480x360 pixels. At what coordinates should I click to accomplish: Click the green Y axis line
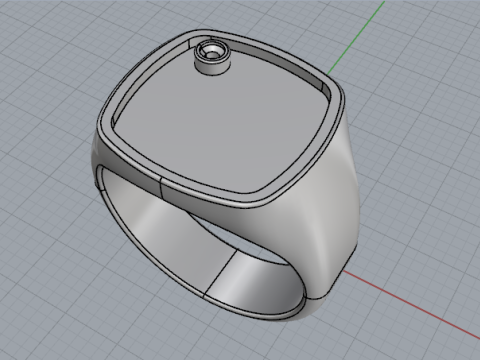click(356, 38)
